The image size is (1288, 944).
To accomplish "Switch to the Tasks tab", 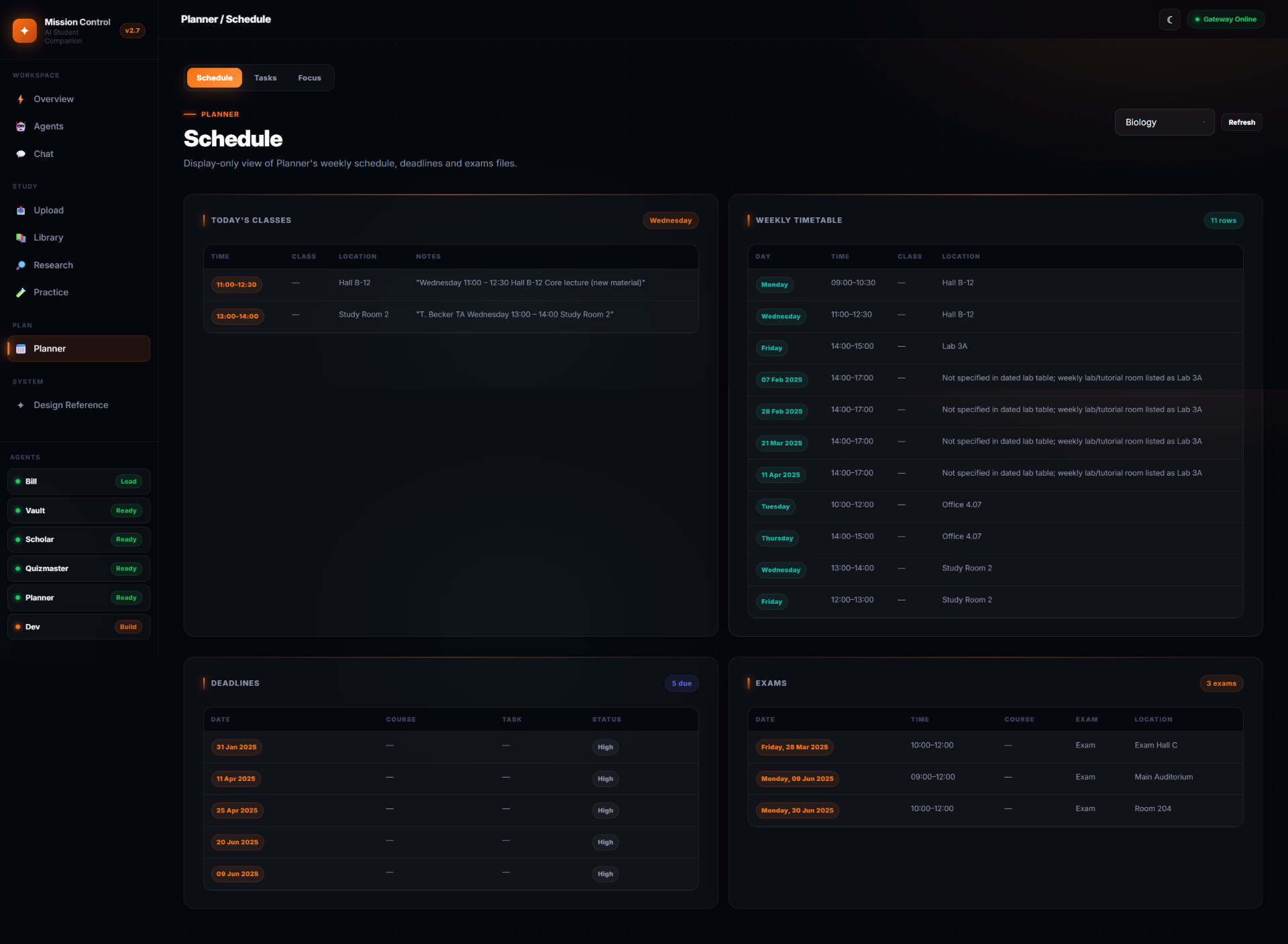I will 266,78.
